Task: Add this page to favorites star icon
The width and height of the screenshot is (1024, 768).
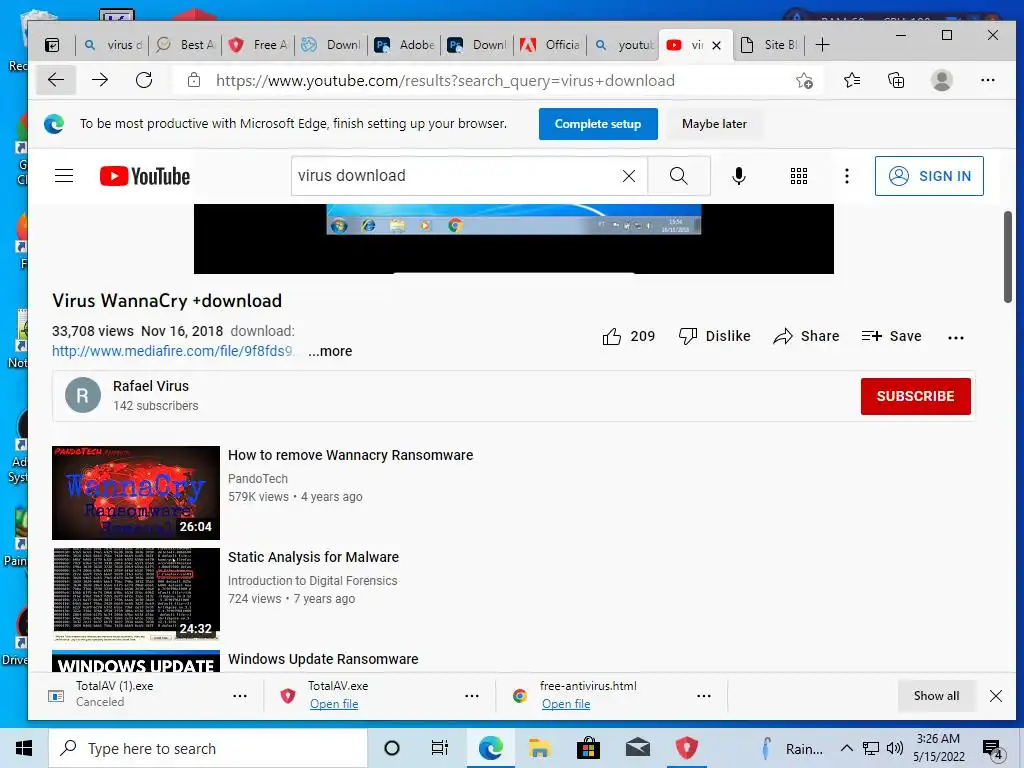Action: click(x=805, y=80)
